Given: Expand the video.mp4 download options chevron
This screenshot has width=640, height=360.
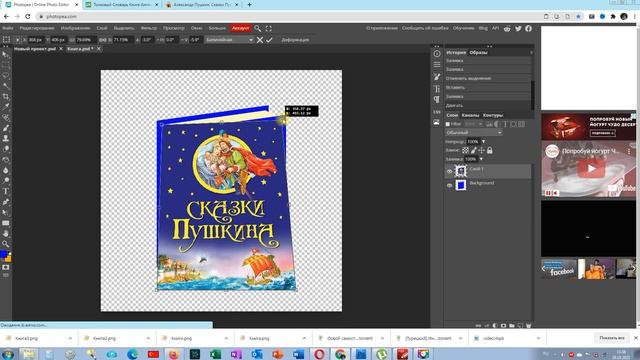Looking at the screenshot, I should point(538,338).
